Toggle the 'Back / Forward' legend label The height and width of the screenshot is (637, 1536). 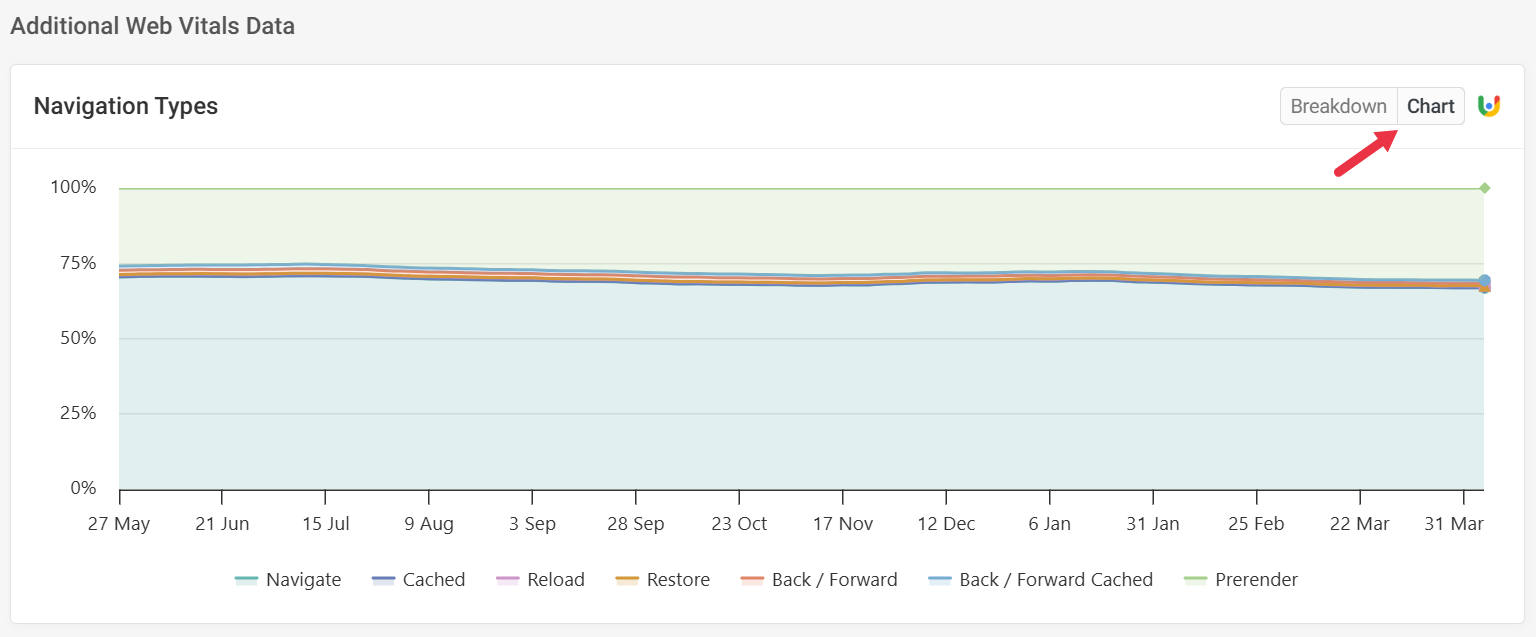pyautogui.click(x=834, y=580)
